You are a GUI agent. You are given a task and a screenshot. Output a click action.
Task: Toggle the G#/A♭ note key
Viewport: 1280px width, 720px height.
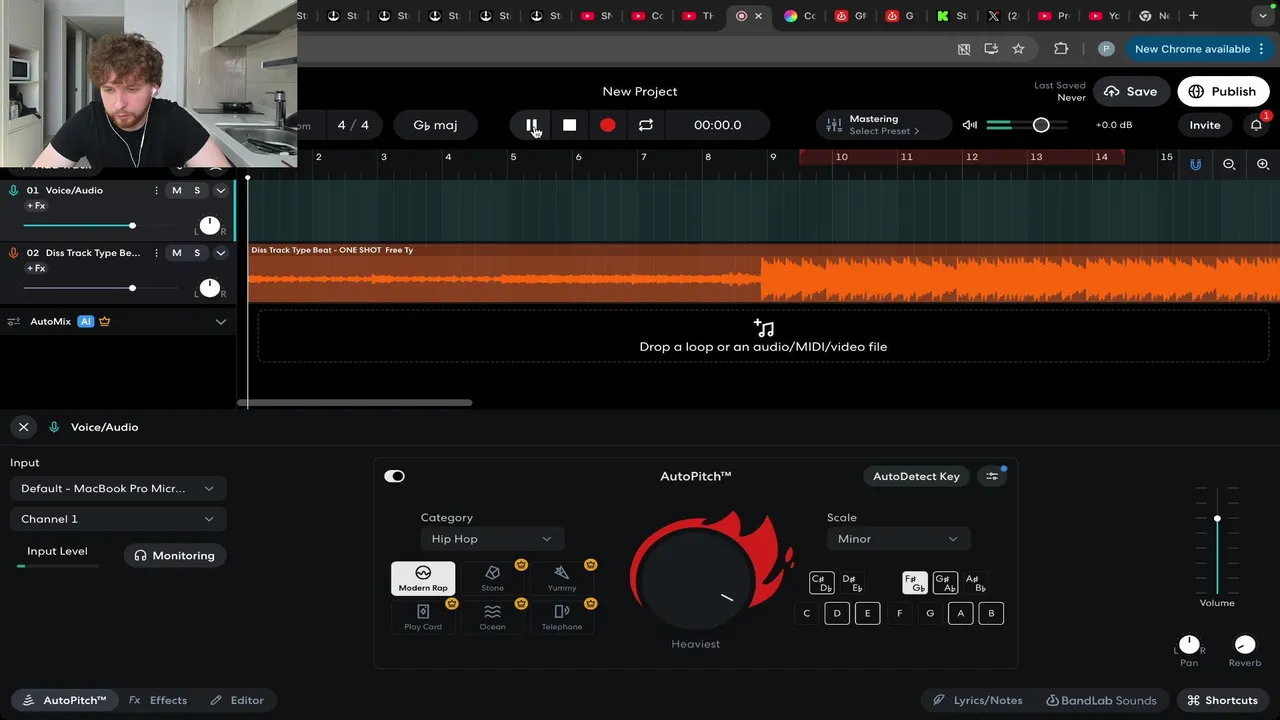click(945, 583)
